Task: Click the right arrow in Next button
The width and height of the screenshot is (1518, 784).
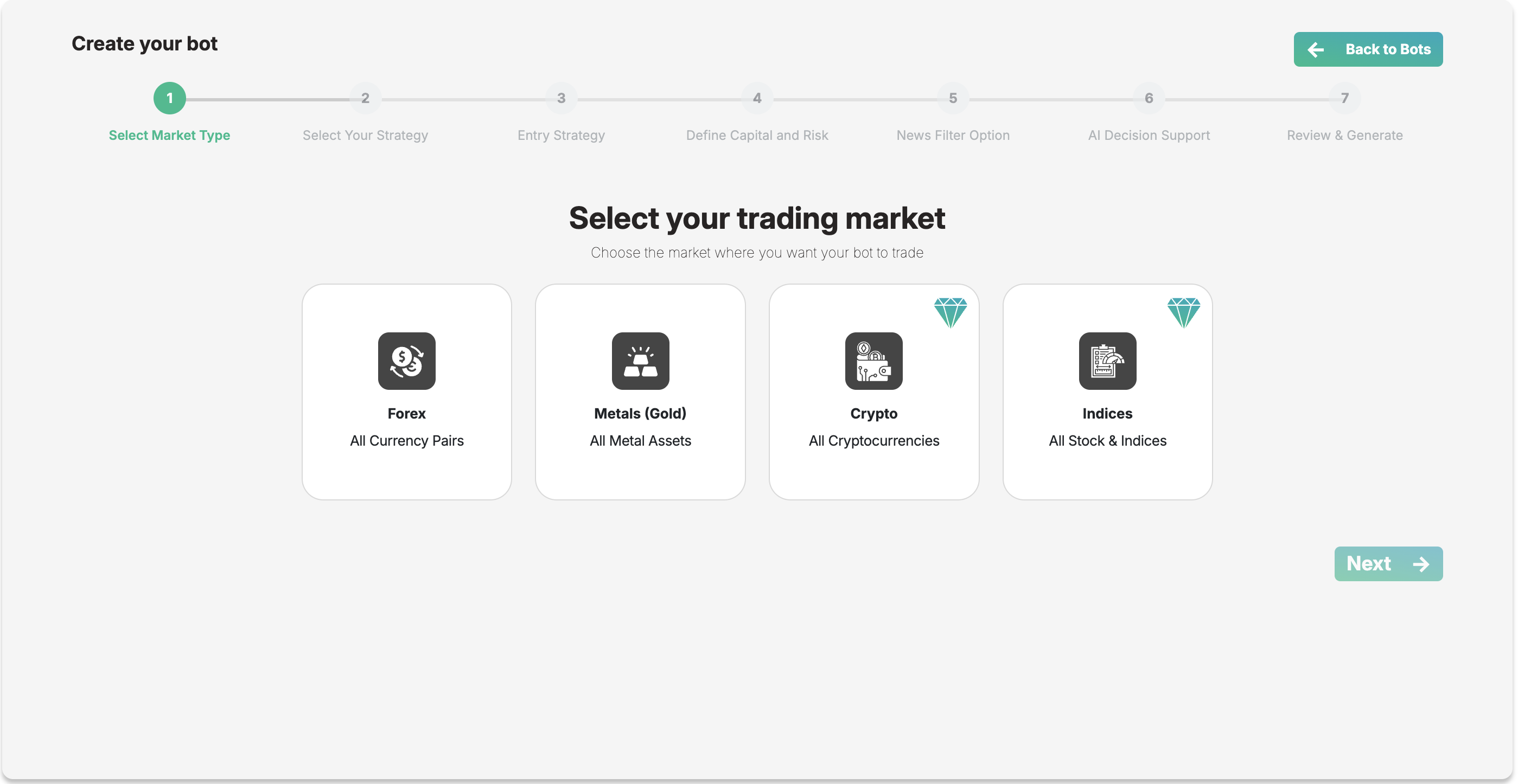Action: (1421, 564)
